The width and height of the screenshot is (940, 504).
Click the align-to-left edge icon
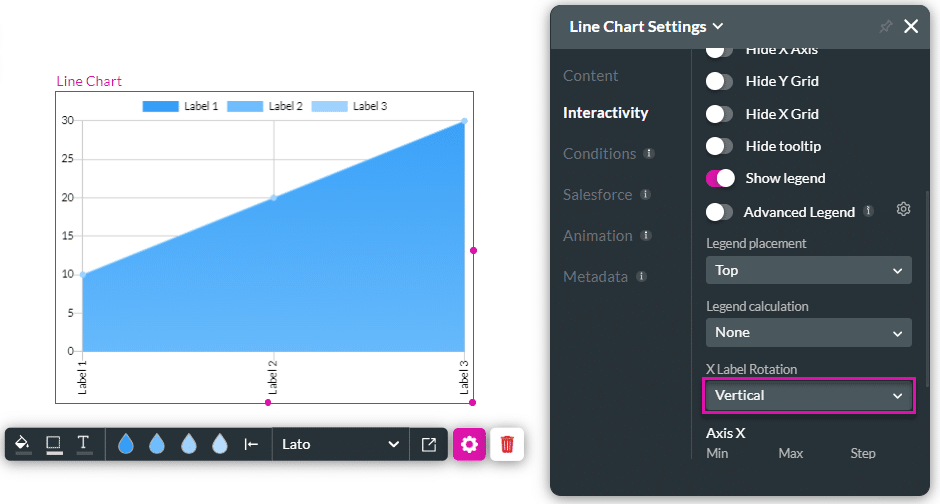point(251,444)
